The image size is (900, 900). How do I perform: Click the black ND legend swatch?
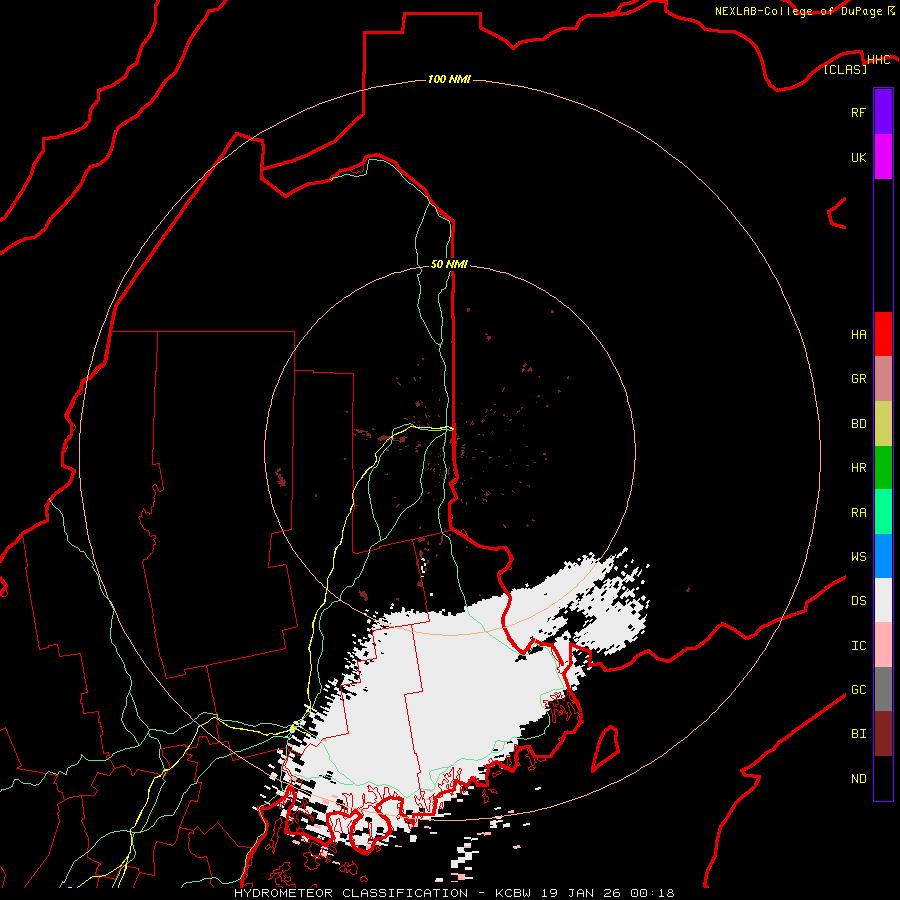tap(883, 778)
